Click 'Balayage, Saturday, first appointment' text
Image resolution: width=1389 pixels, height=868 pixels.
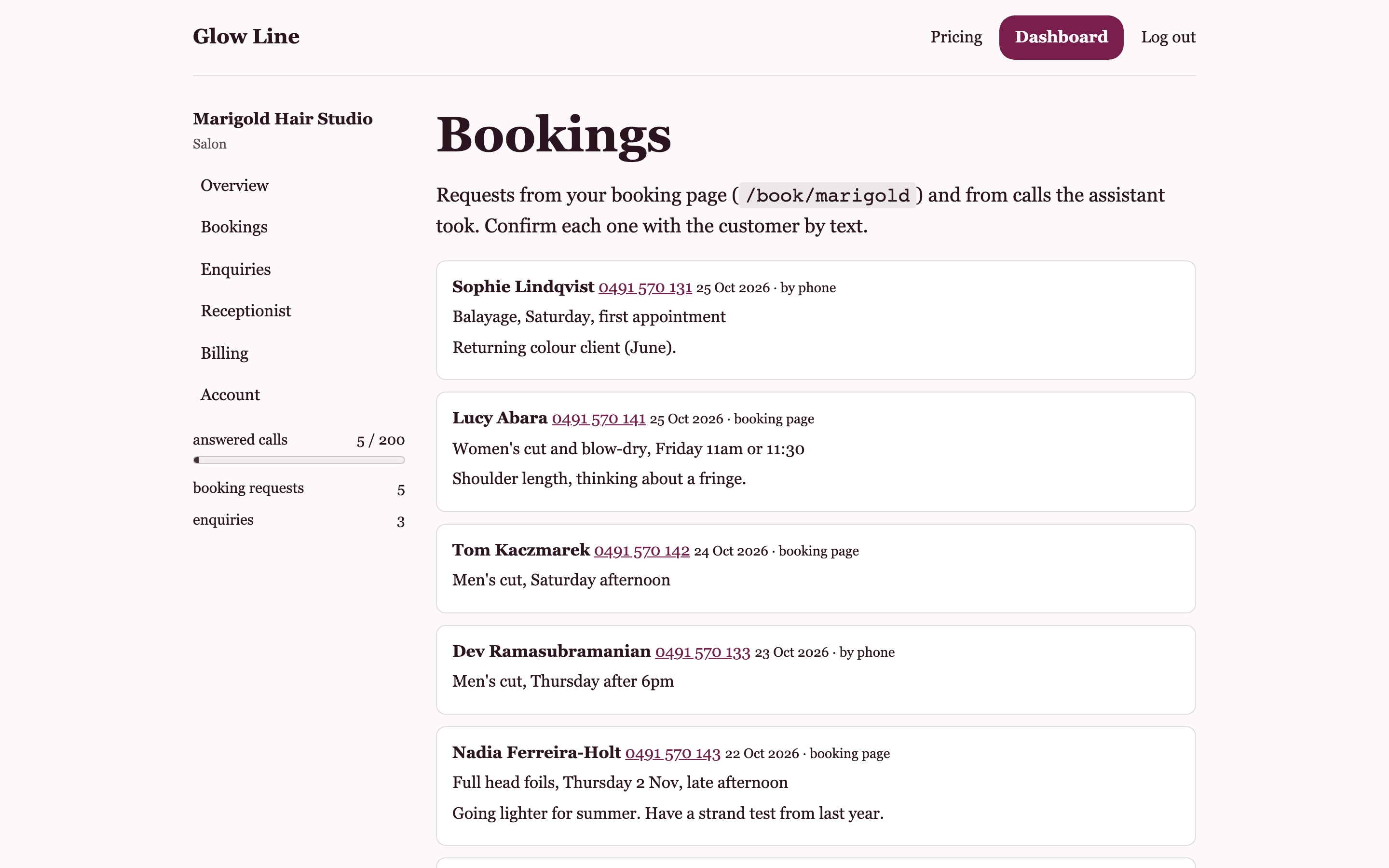pos(589,317)
